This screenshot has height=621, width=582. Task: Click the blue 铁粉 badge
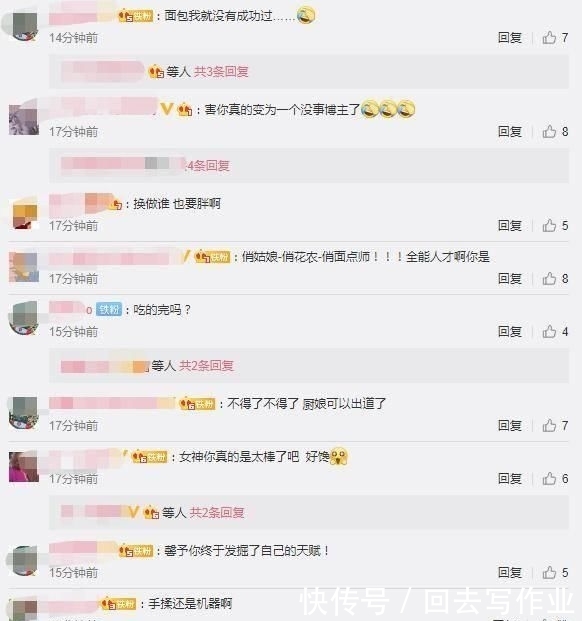click(x=109, y=309)
